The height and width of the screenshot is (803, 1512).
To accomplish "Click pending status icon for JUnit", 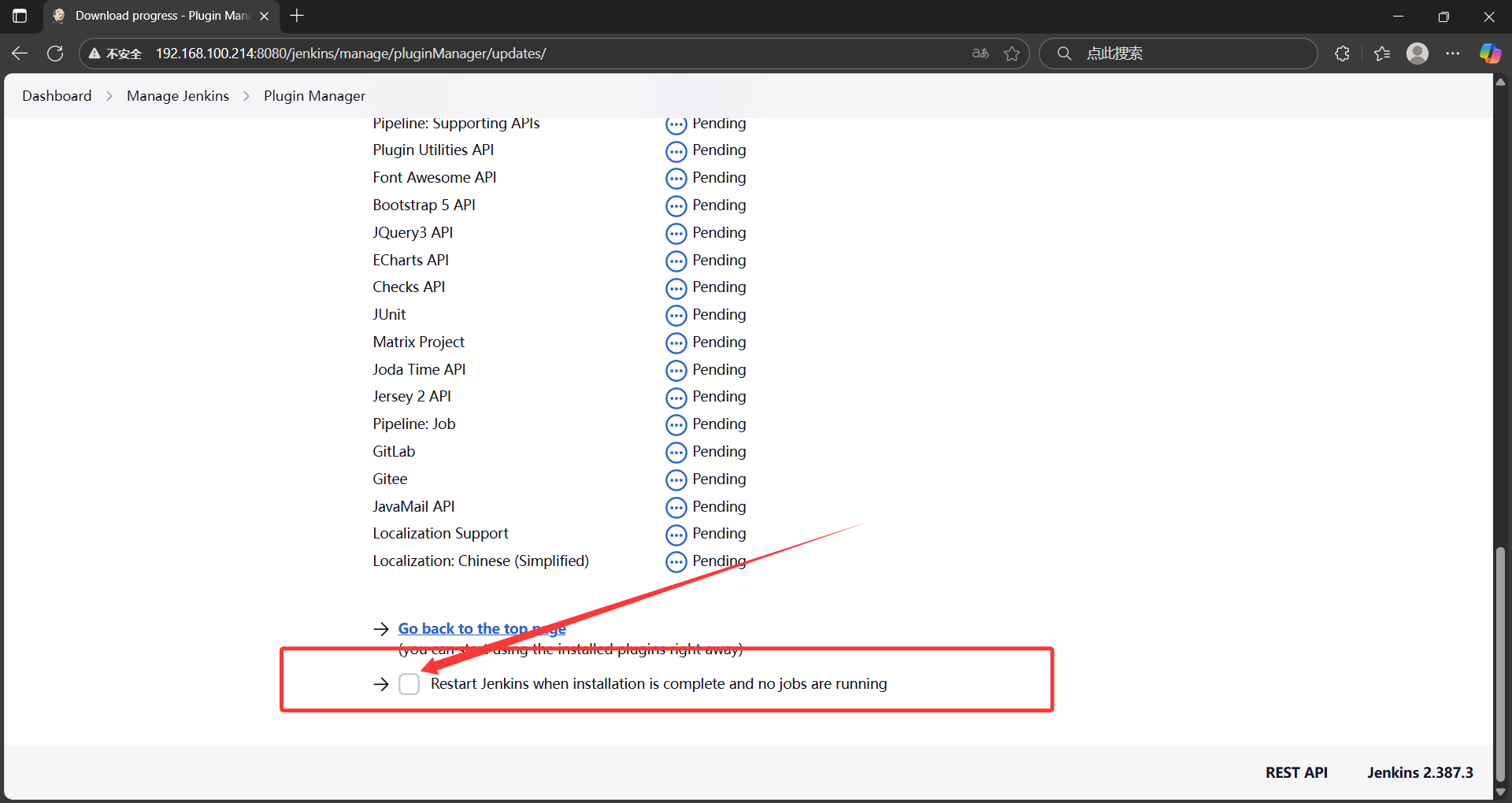I will (x=676, y=316).
